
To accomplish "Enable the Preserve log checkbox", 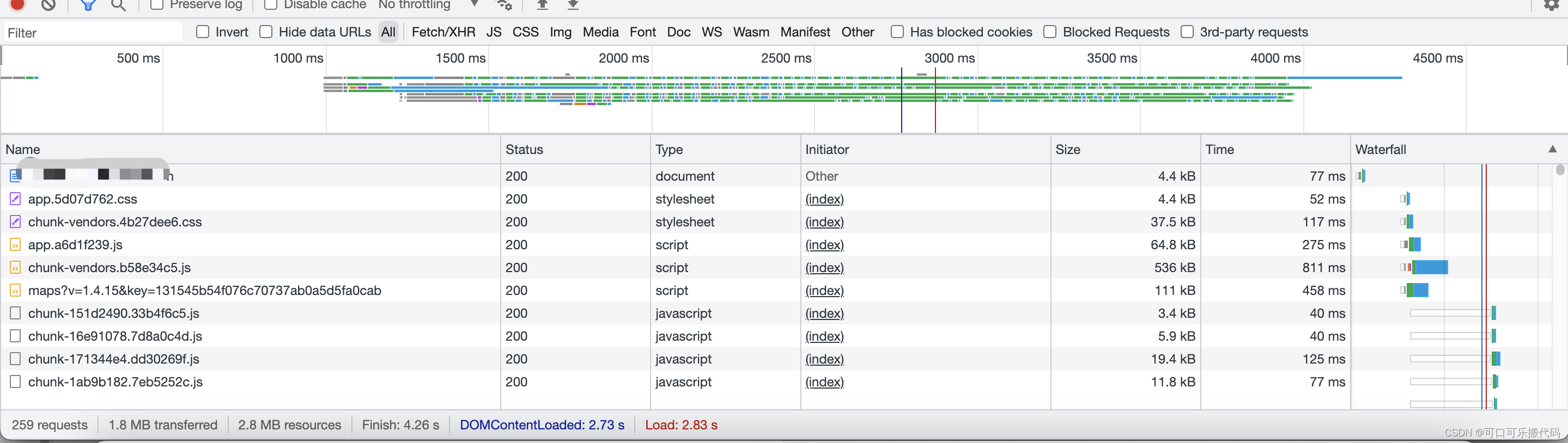I will pyautogui.click(x=156, y=5).
